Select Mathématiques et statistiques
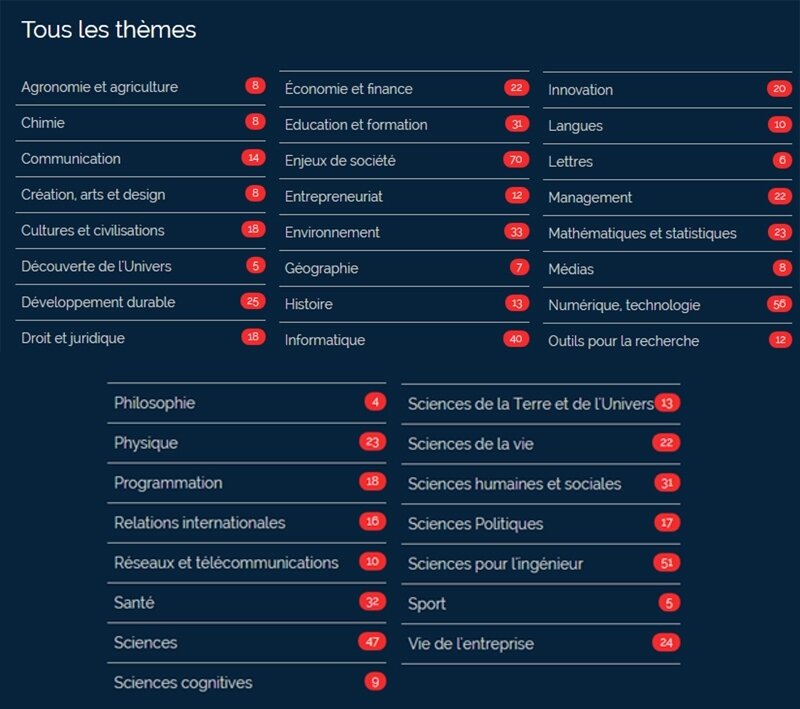This screenshot has width=800, height=709. [x=640, y=232]
